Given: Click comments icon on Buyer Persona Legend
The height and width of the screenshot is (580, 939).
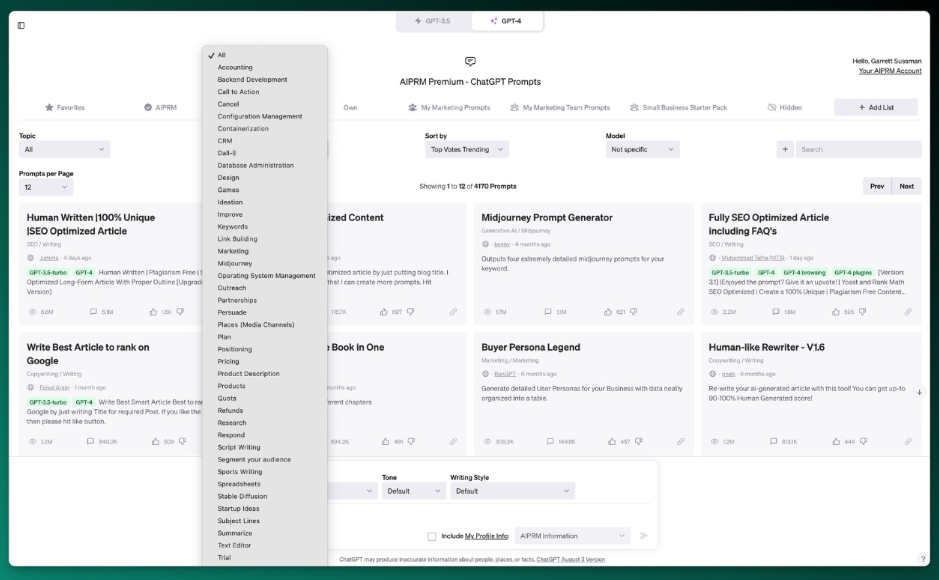Looking at the screenshot, I should (550, 442).
